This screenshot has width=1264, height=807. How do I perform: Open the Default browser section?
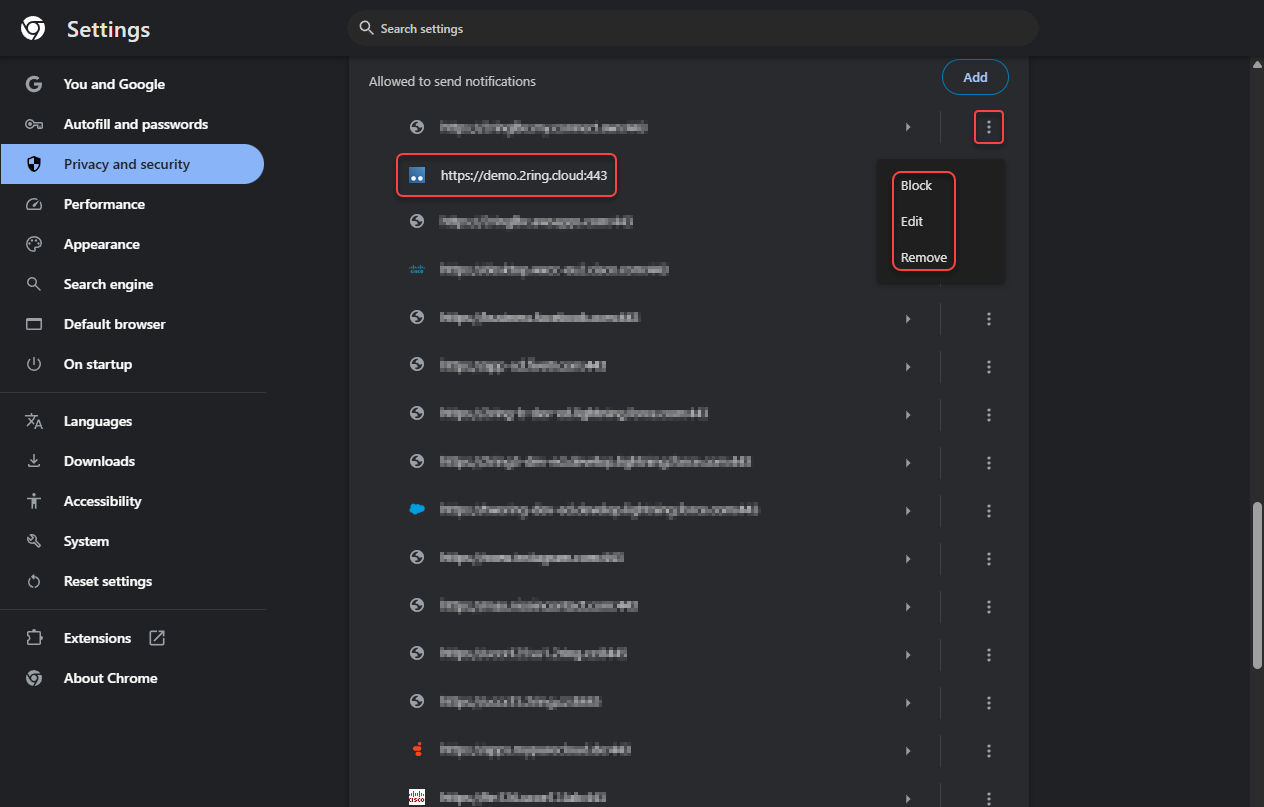coord(132,324)
